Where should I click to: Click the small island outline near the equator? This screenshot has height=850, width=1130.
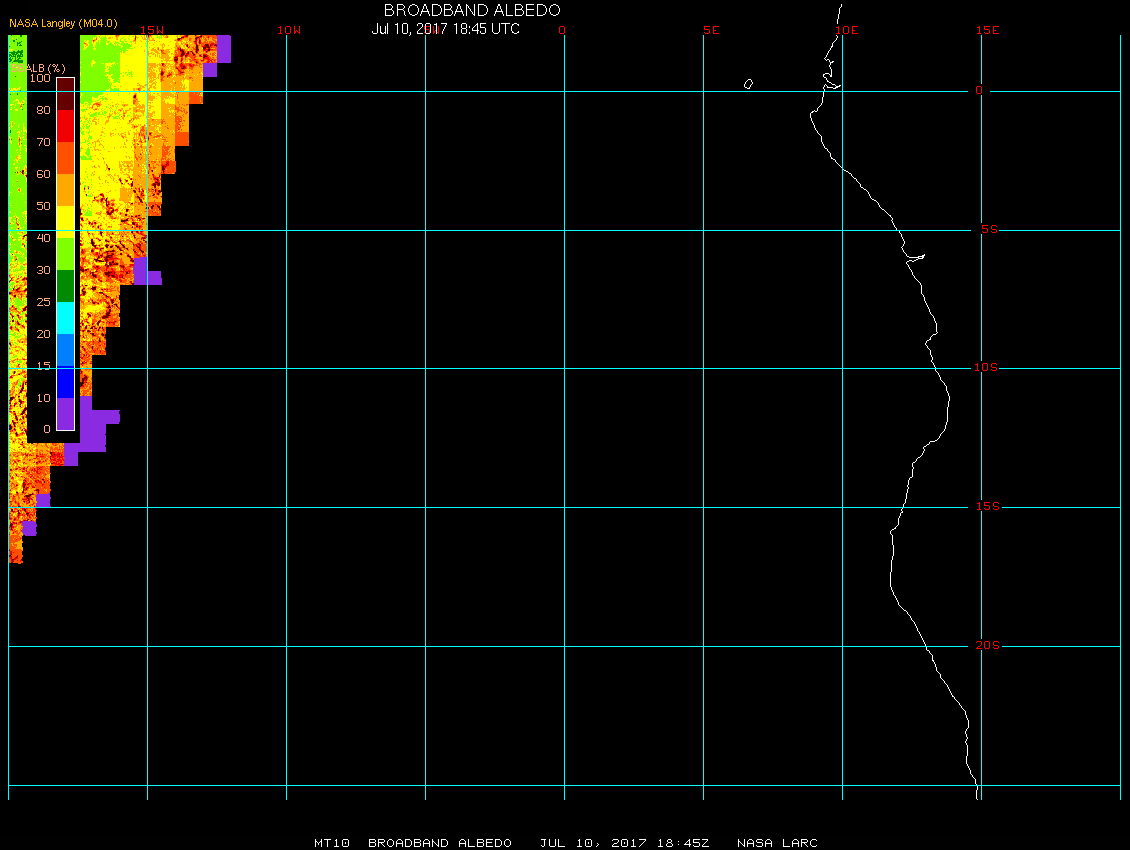click(x=749, y=84)
